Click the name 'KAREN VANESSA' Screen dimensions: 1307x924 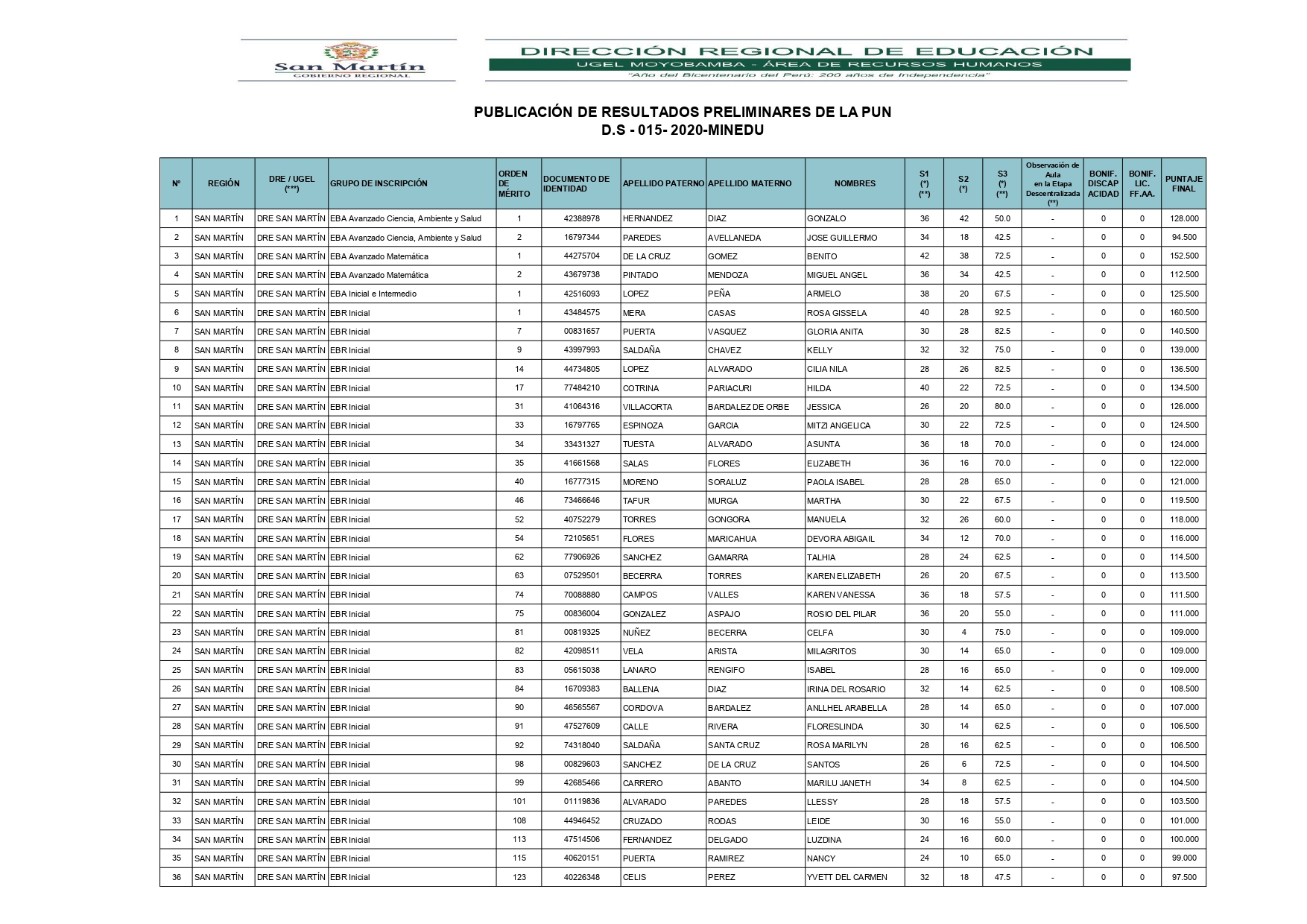coord(841,595)
